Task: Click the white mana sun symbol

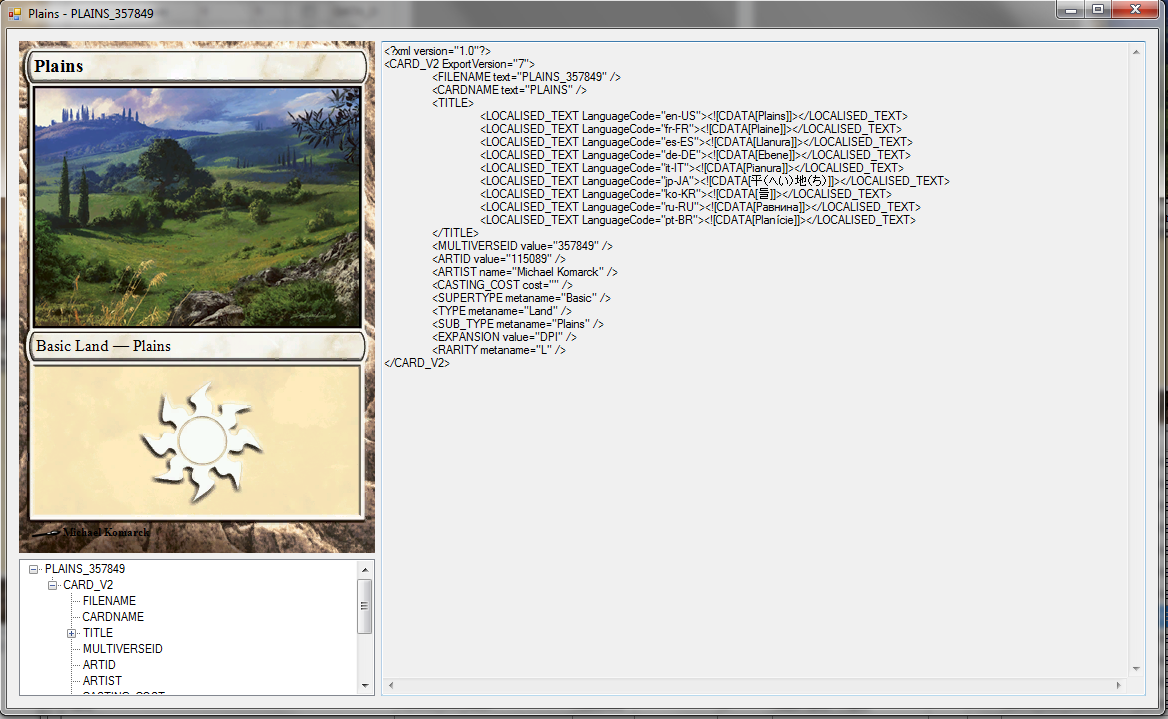Action: pos(201,442)
